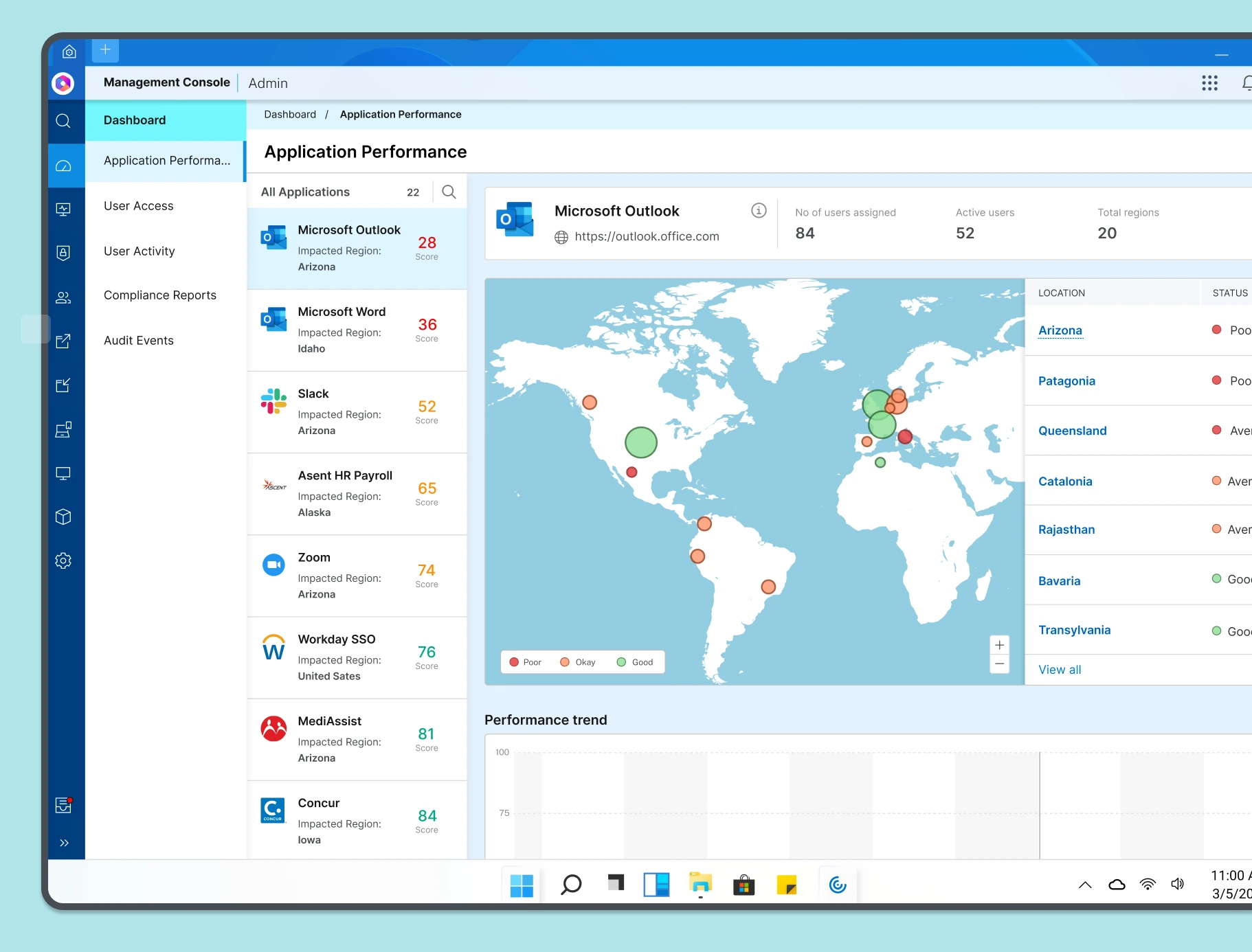Open the notifications inbox icon with the red dot
Screen dimensions: 1252x952
click(64, 804)
